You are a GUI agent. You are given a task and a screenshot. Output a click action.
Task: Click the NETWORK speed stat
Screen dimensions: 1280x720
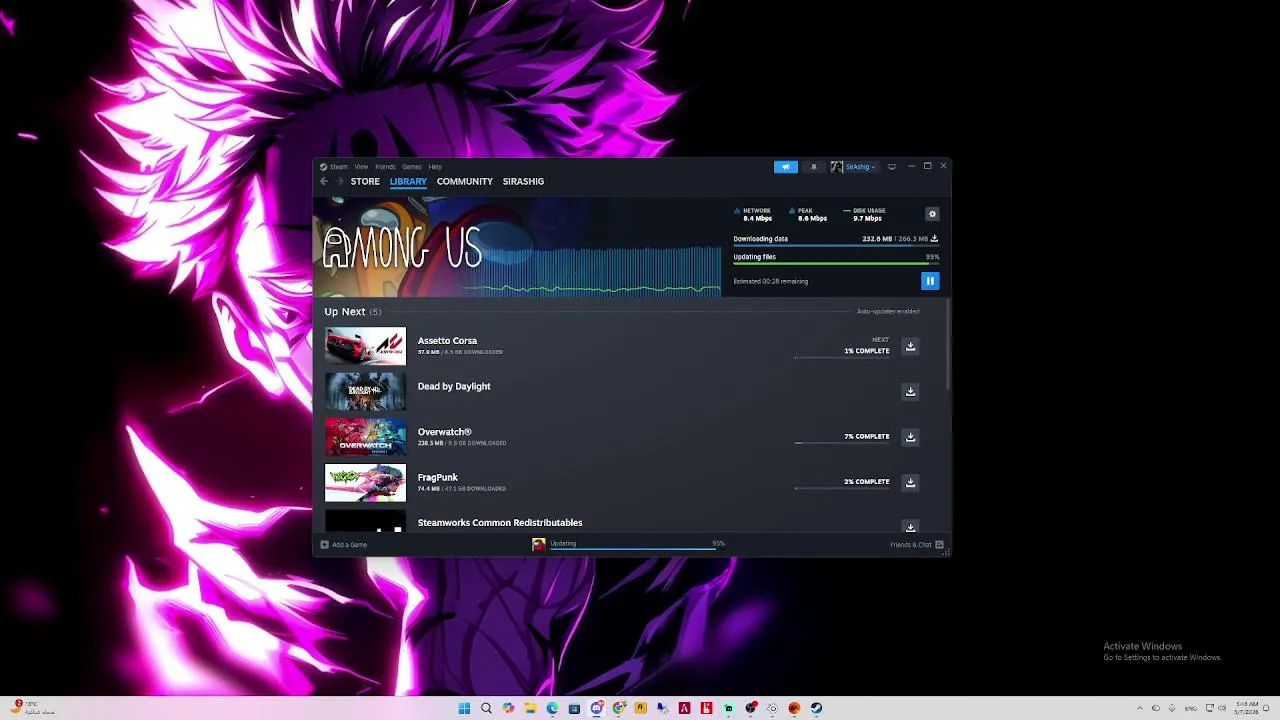[755, 214]
